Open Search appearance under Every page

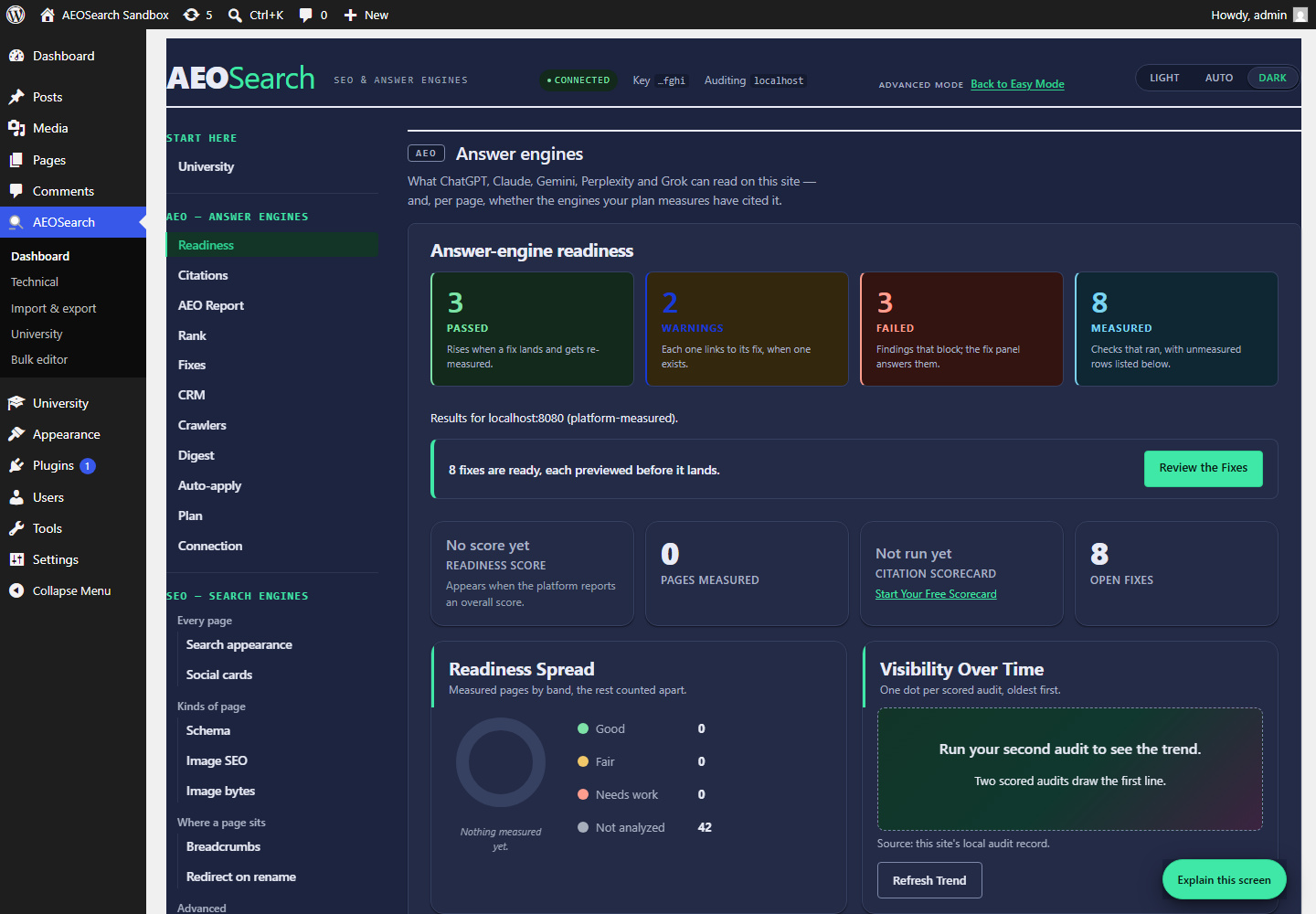point(239,644)
